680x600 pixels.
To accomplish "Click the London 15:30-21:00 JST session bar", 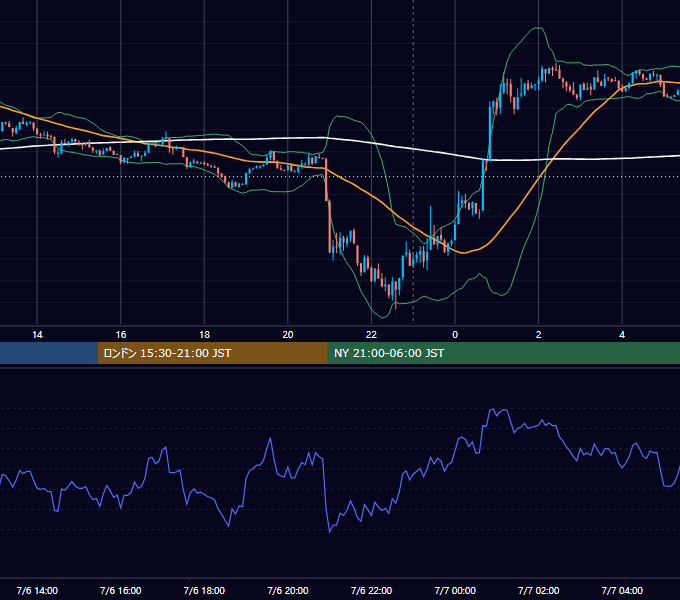I will (x=212, y=353).
